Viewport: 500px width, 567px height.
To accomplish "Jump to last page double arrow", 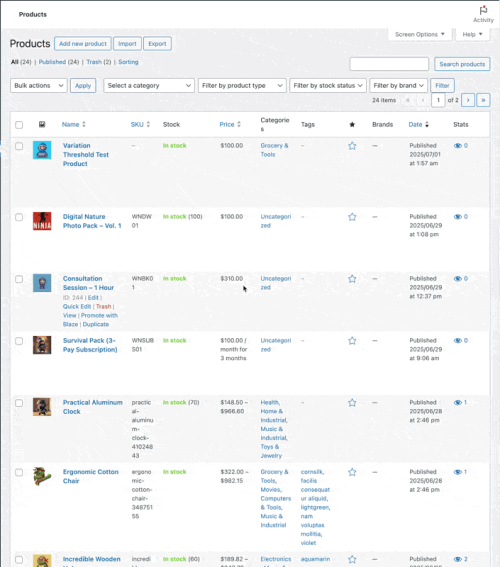I will (483, 100).
